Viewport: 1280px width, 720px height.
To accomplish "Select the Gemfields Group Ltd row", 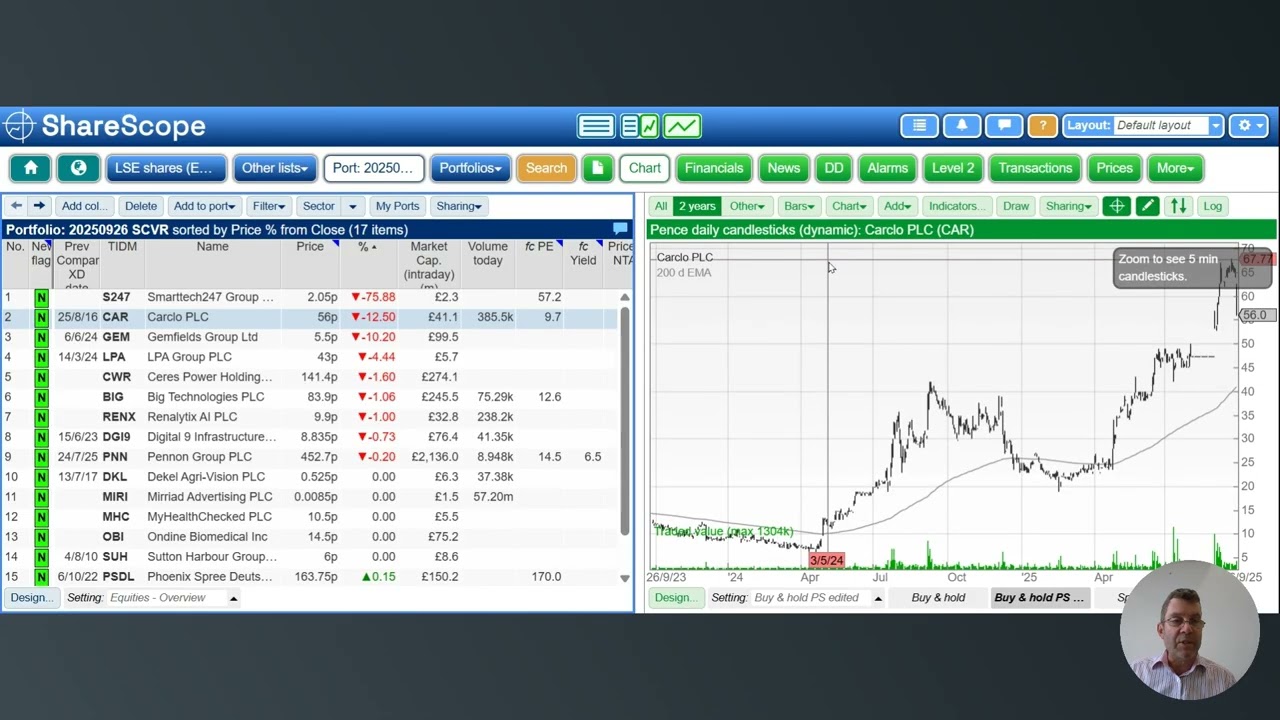I will click(x=318, y=337).
